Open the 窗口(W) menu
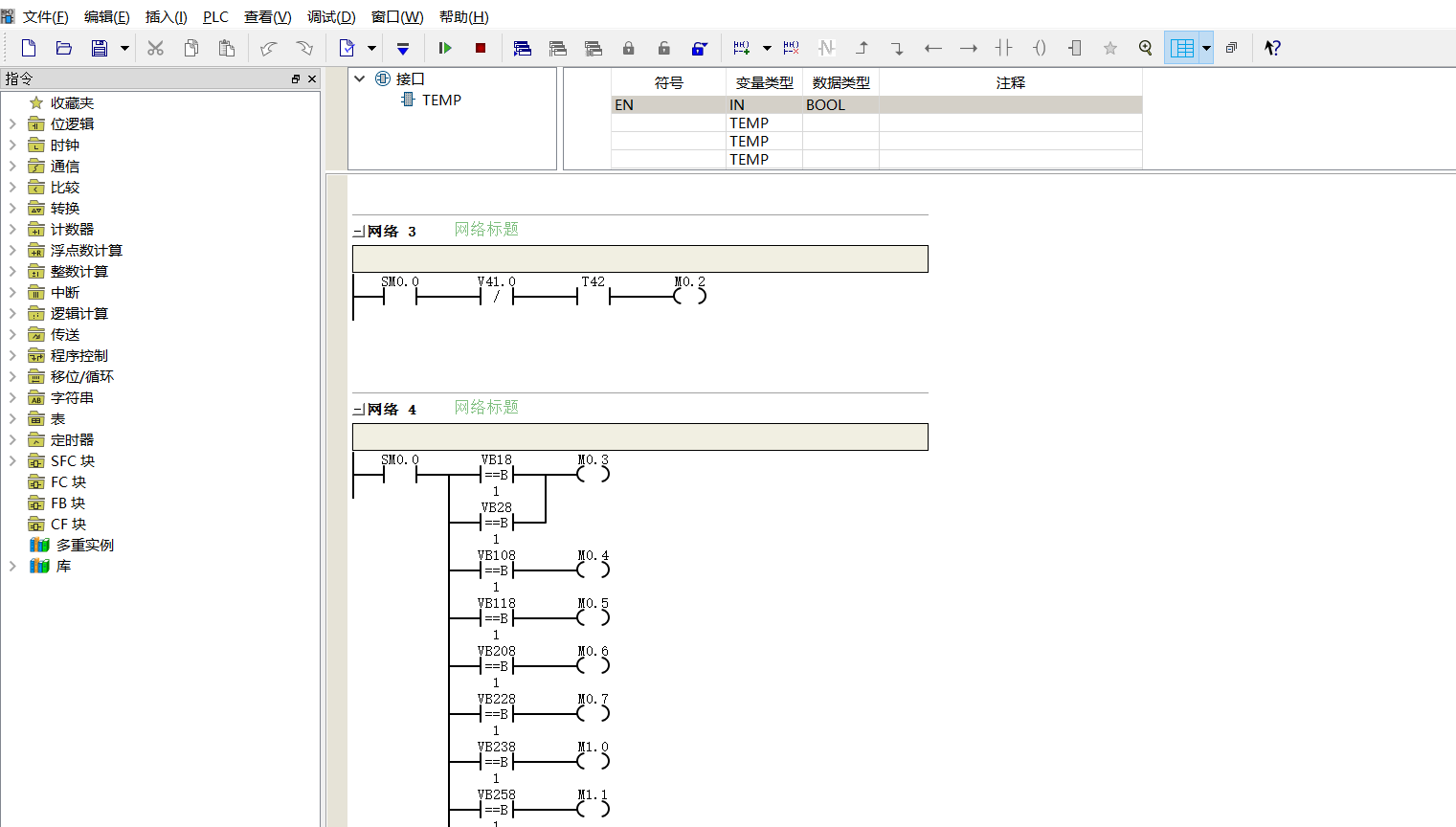1456x827 pixels. pos(397,17)
